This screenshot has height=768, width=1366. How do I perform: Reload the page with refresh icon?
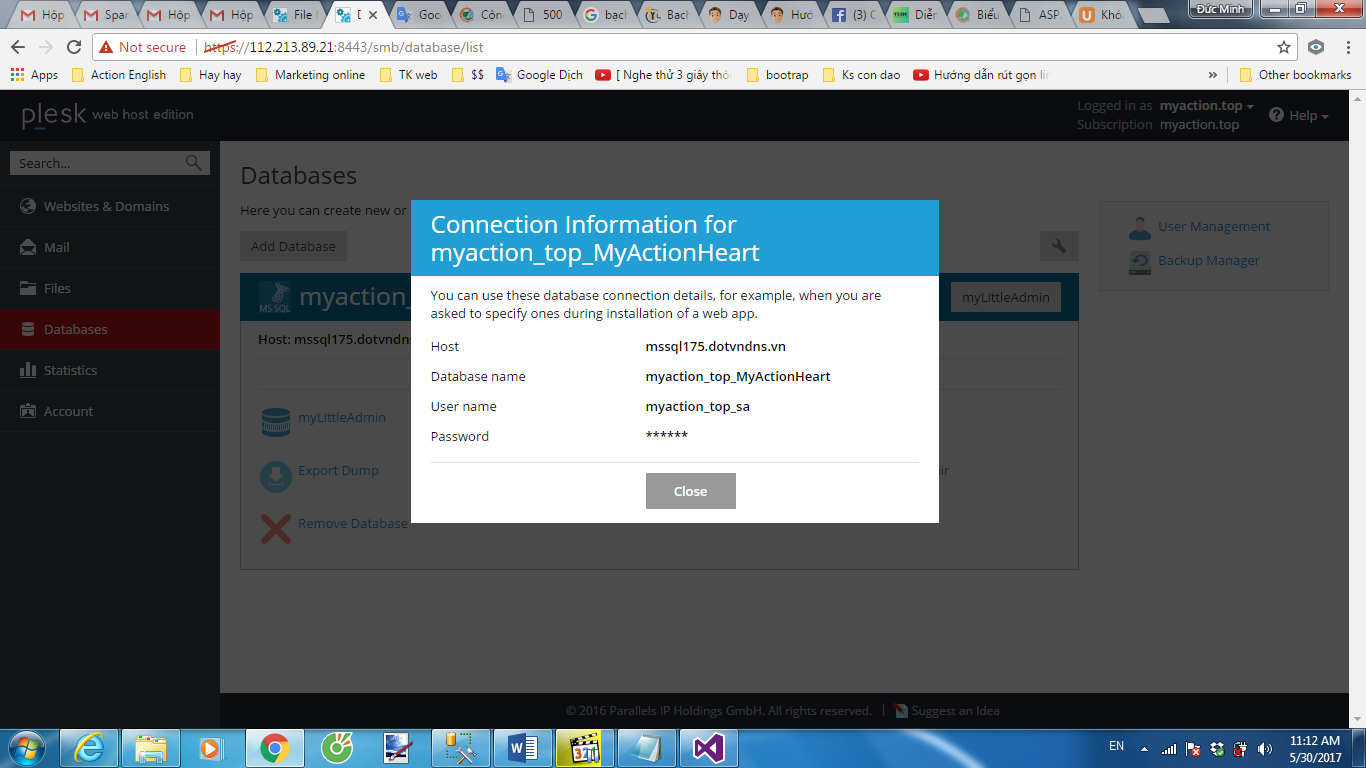pyautogui.click(x=74, y=47)
